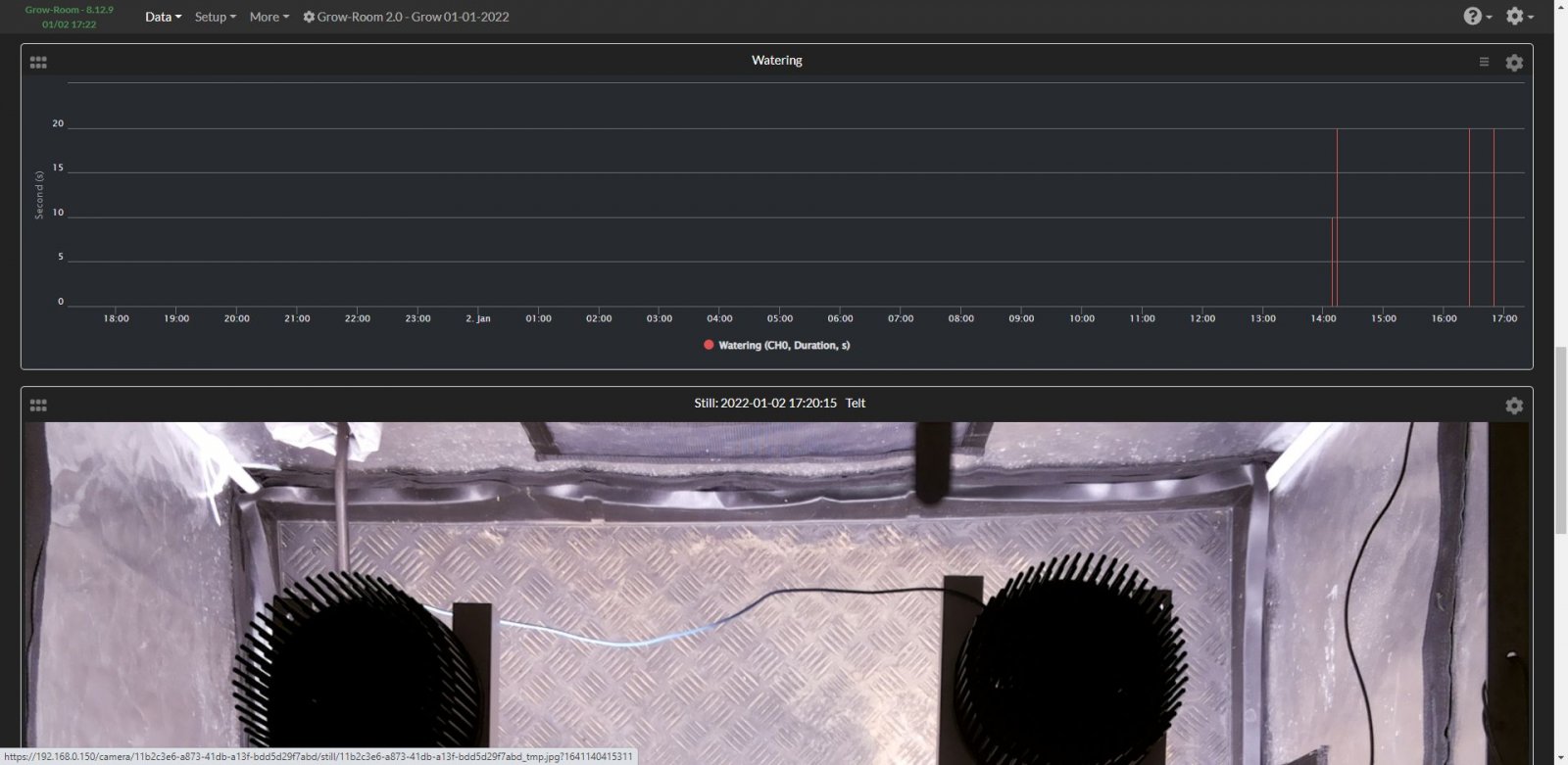Open the top-right settings gear menu
Image resolution: width=1568 pixels, height=765 pixels.
pos(1519,16)
